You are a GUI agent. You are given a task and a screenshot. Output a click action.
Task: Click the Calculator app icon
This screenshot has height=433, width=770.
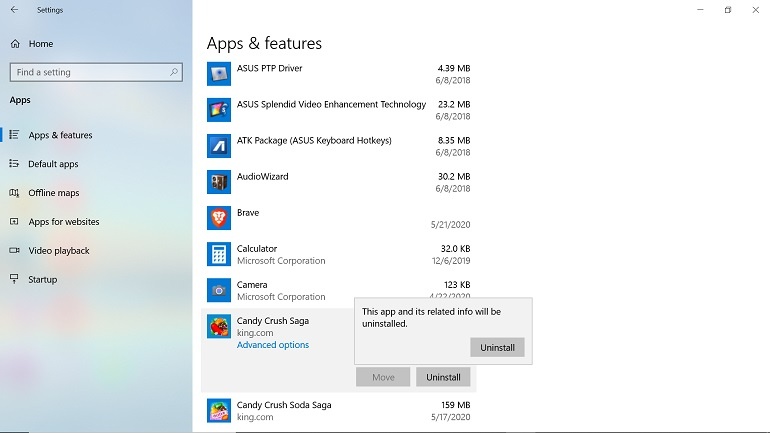pyautogui.click(x=219, y=254)
